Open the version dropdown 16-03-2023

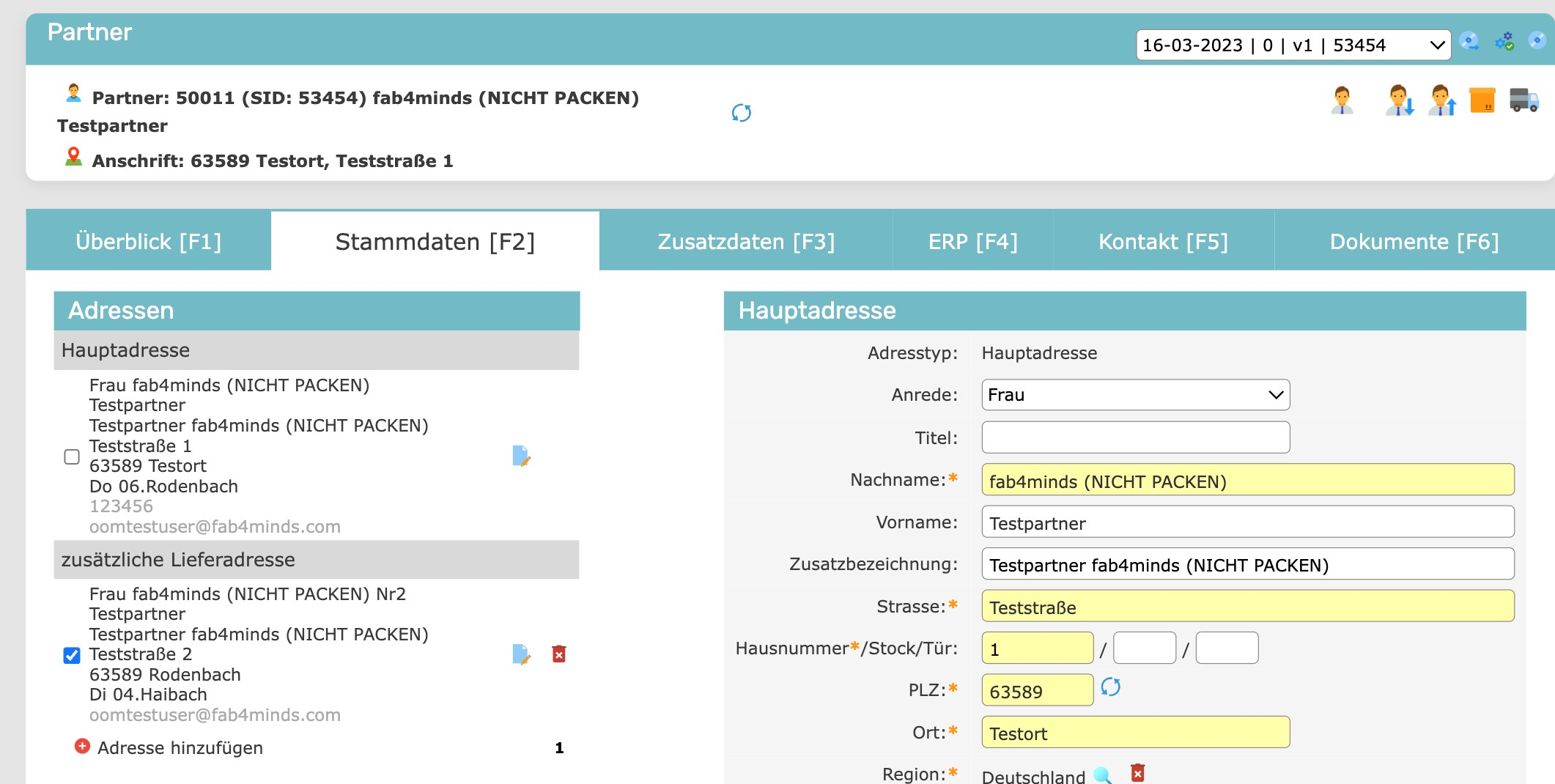(x=1293, y=45)
